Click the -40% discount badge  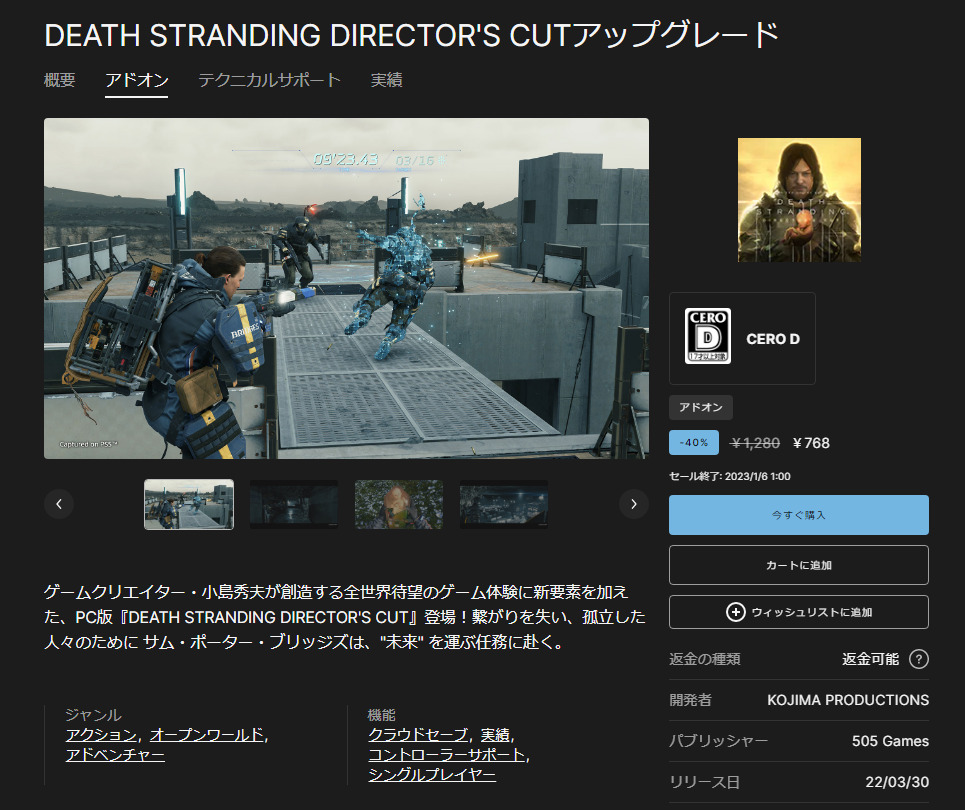pyautogui.click(x=694, y=443)
